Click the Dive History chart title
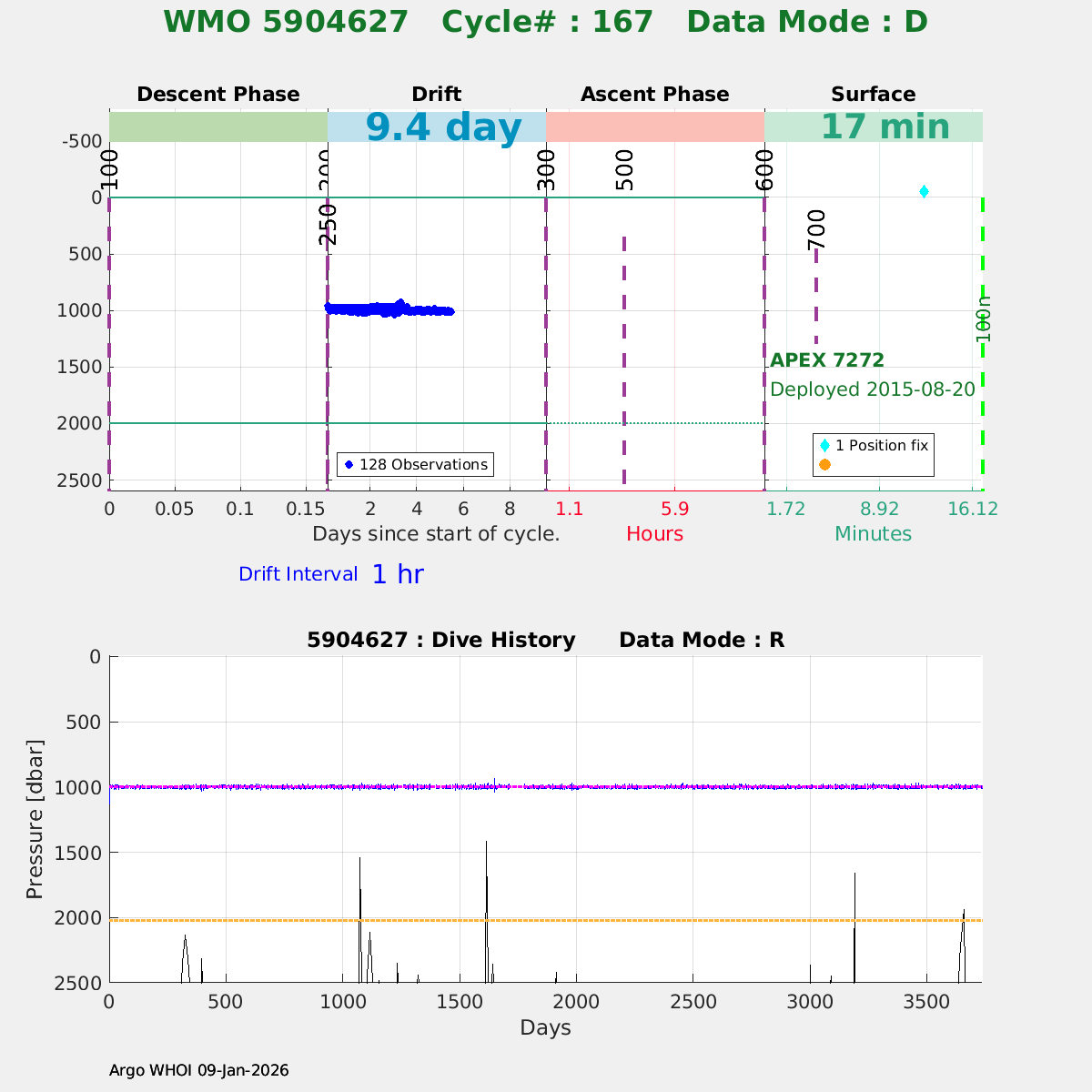This screenshot has width=1092, height=1092. click(545, 640)
